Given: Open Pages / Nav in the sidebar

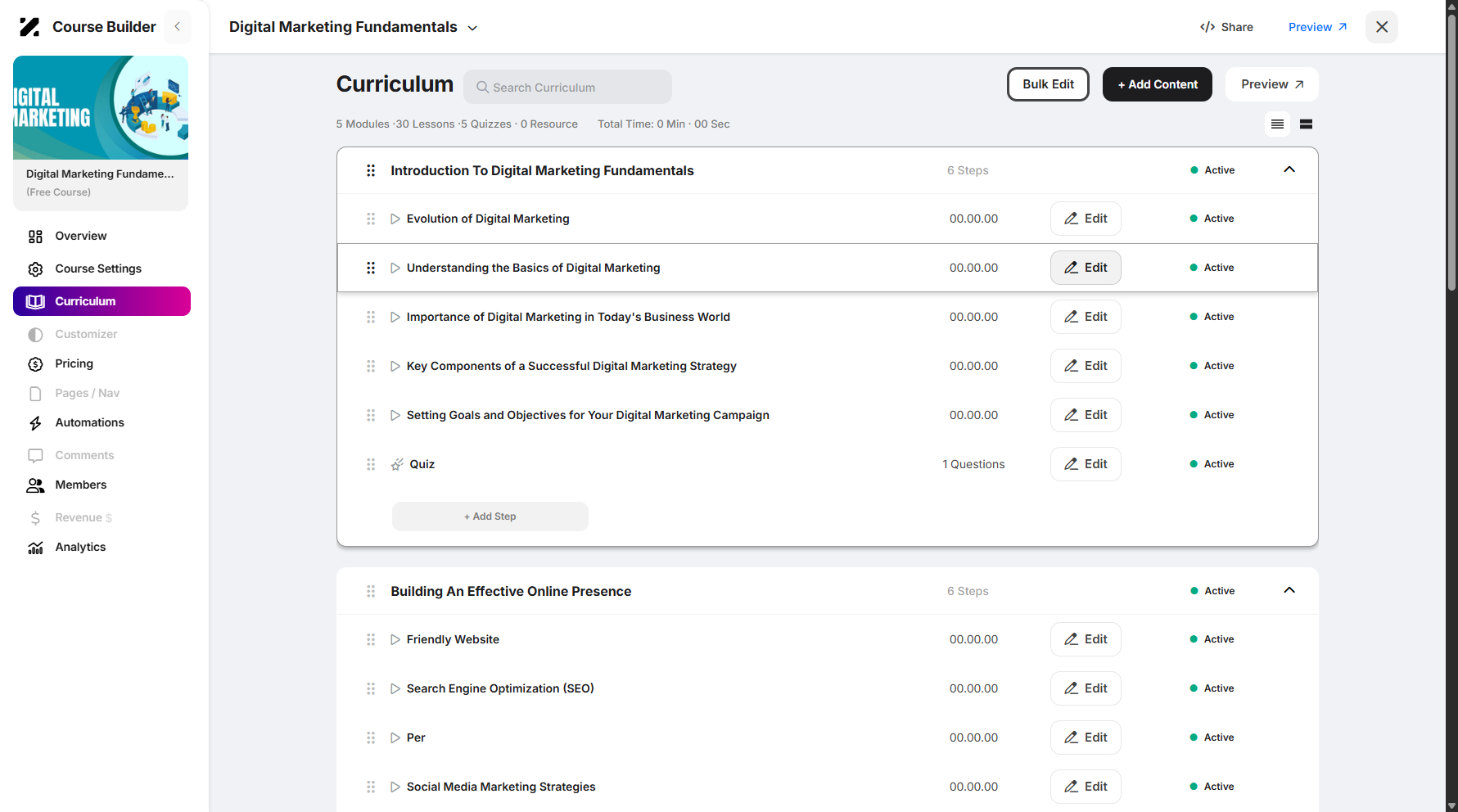Looking at the screenshot, I should tap(87, 393).
